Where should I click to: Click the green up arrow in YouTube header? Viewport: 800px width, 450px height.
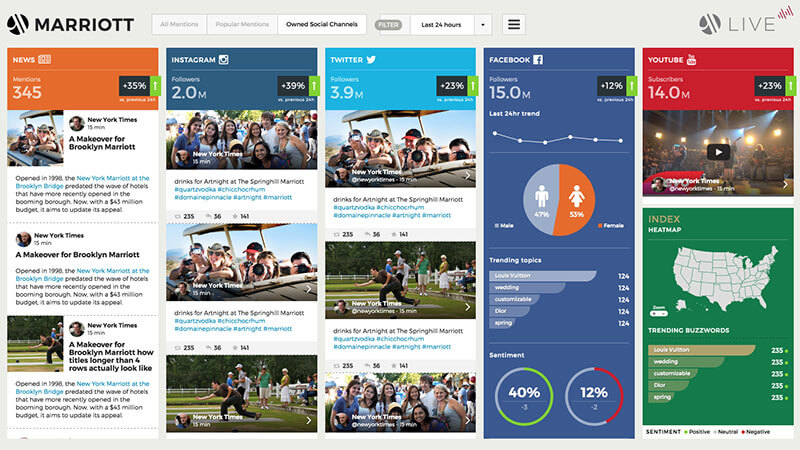tap(790, 86)
